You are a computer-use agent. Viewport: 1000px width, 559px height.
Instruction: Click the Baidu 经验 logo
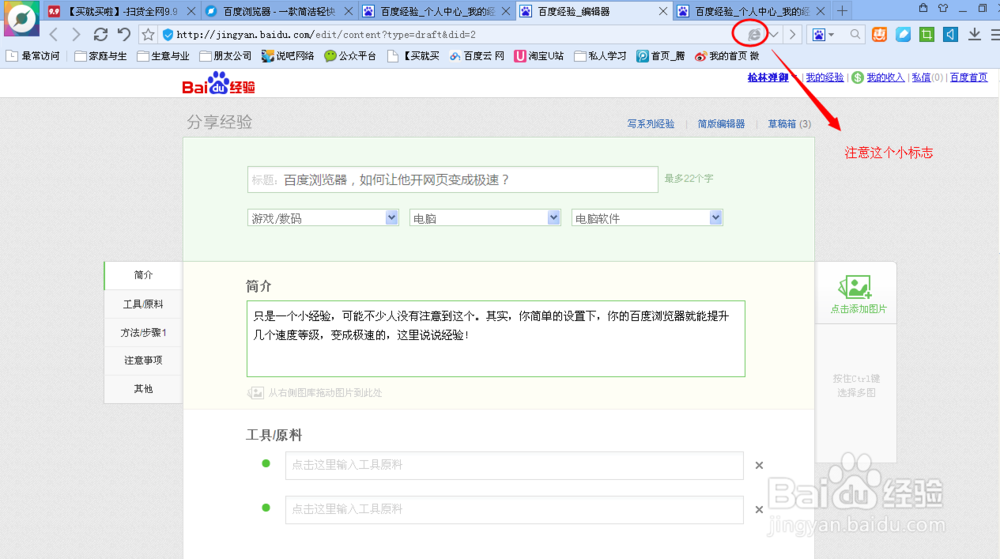[x=218, y=83]
